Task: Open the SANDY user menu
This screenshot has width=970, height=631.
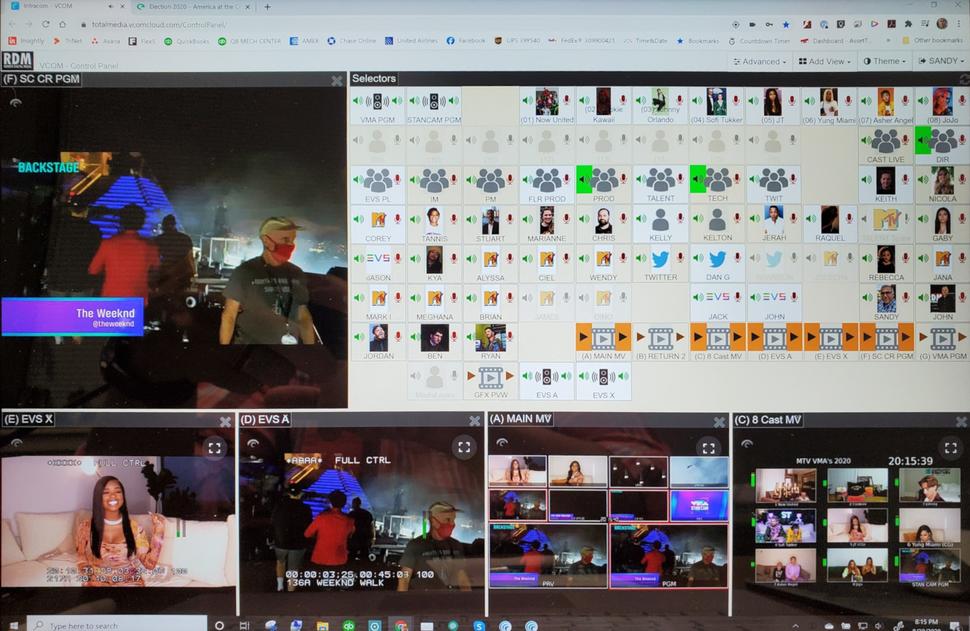Action: point(941,61)
